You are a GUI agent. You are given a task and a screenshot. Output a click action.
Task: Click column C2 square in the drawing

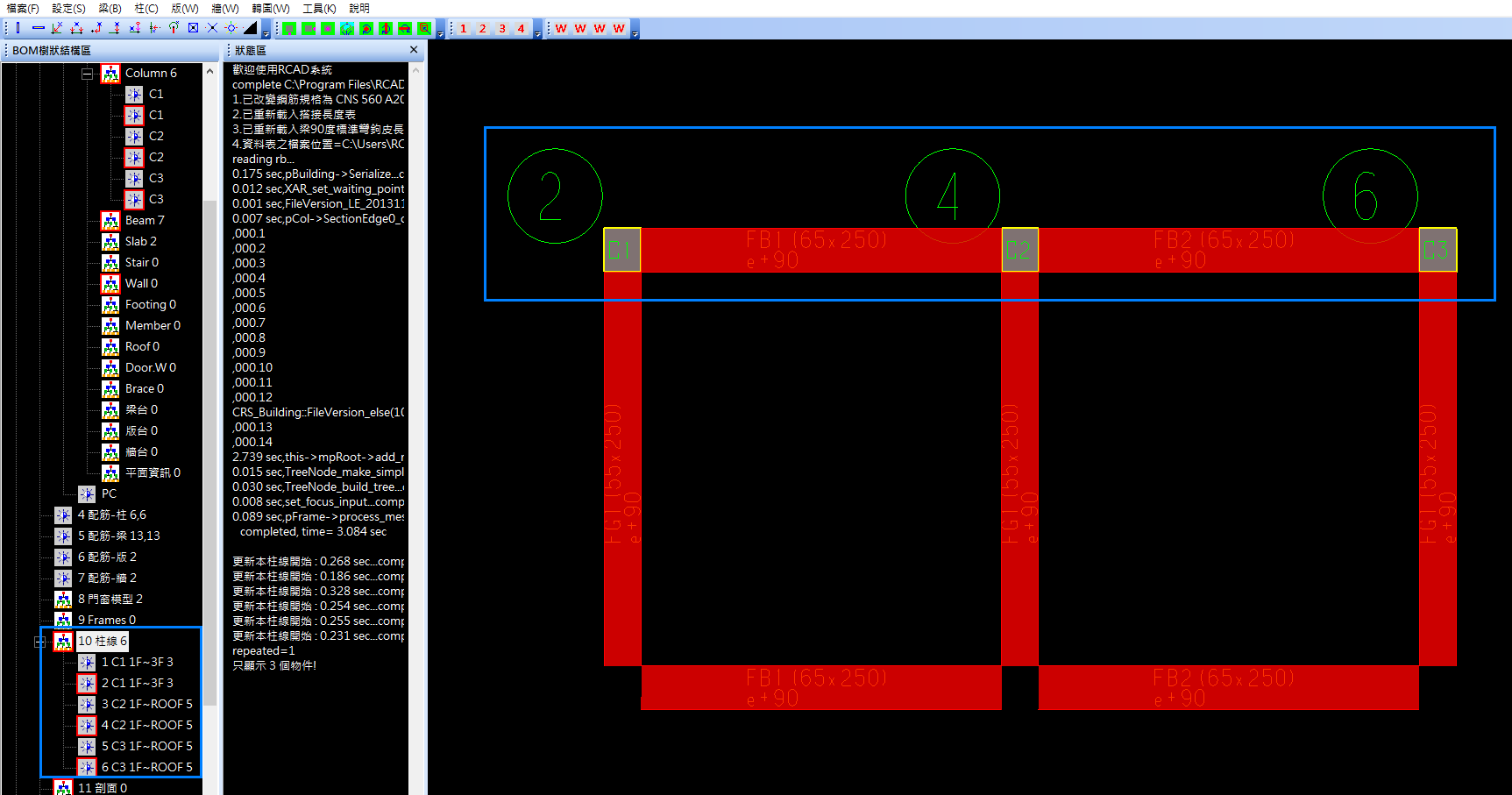tap(1020, 250)
